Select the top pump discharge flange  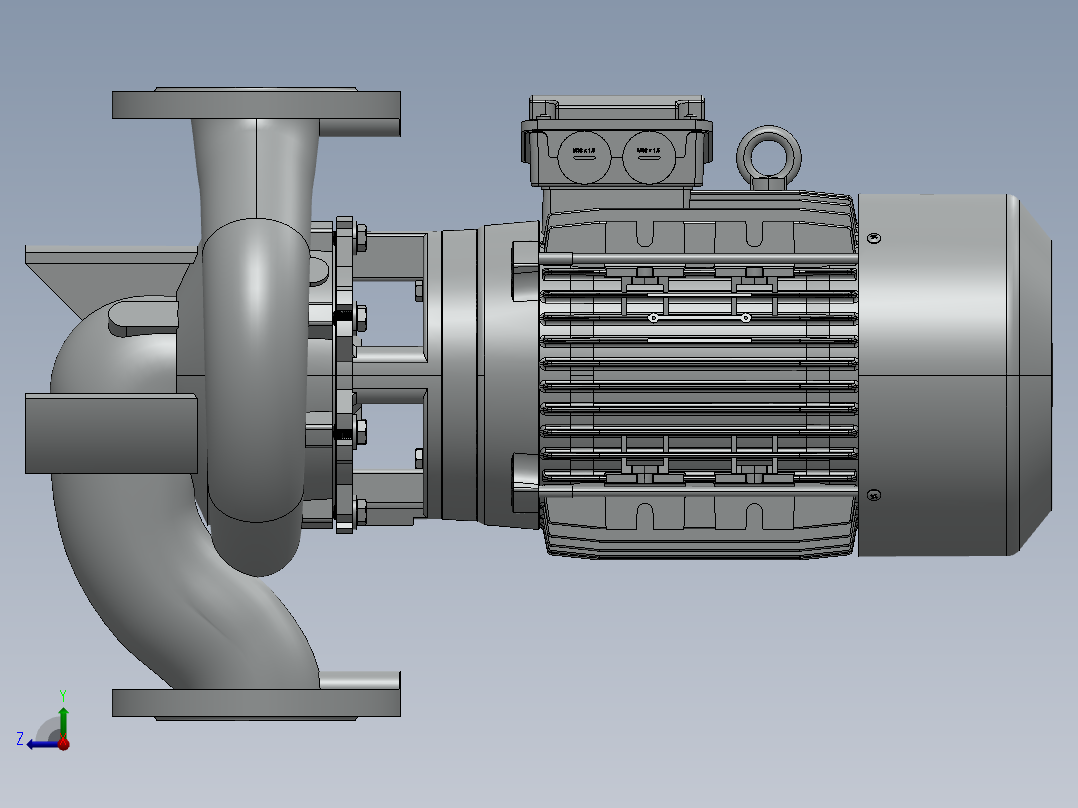coord(256,104)
